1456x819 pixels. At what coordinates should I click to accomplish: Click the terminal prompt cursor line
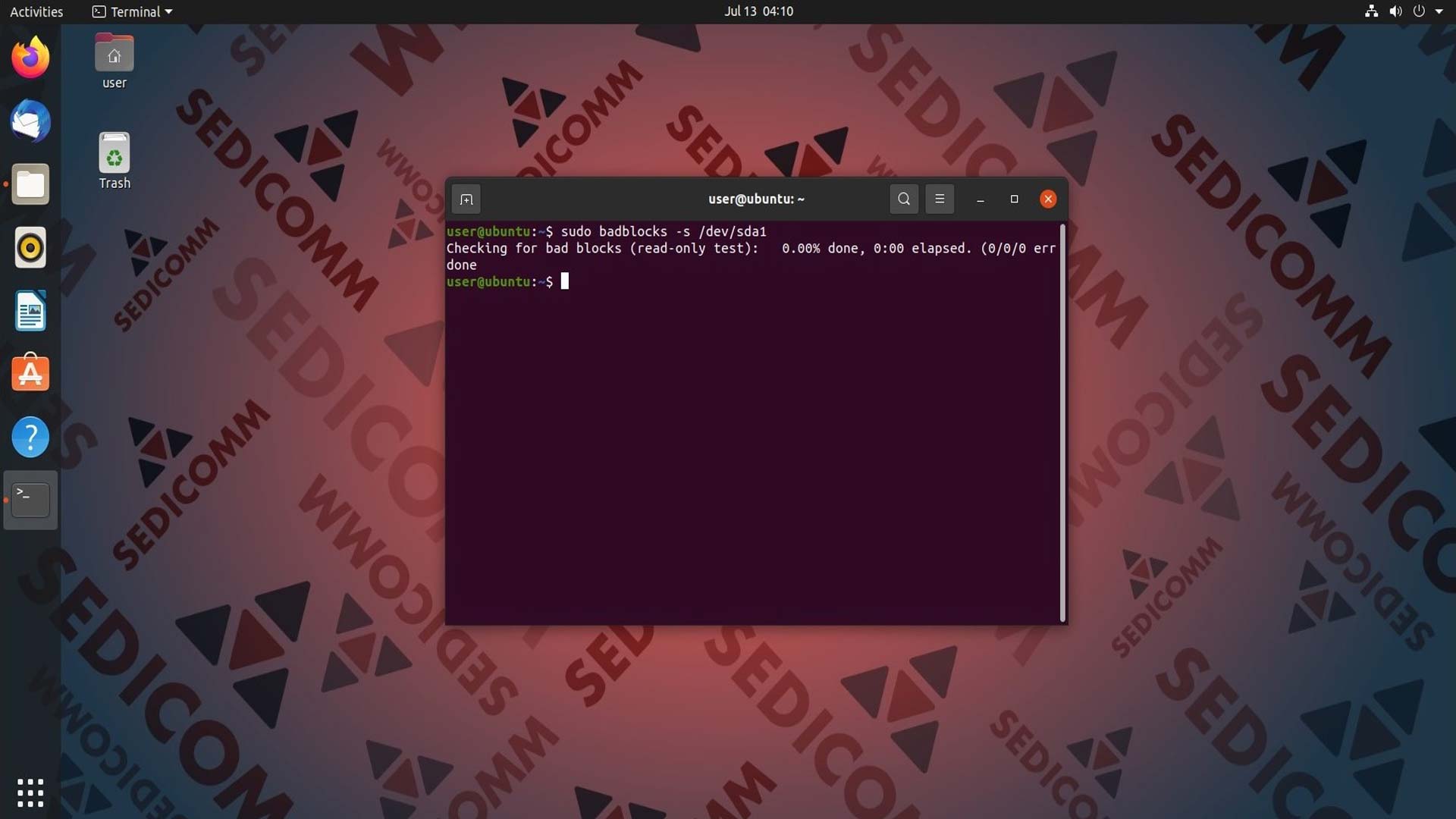(x=507, y=281)
